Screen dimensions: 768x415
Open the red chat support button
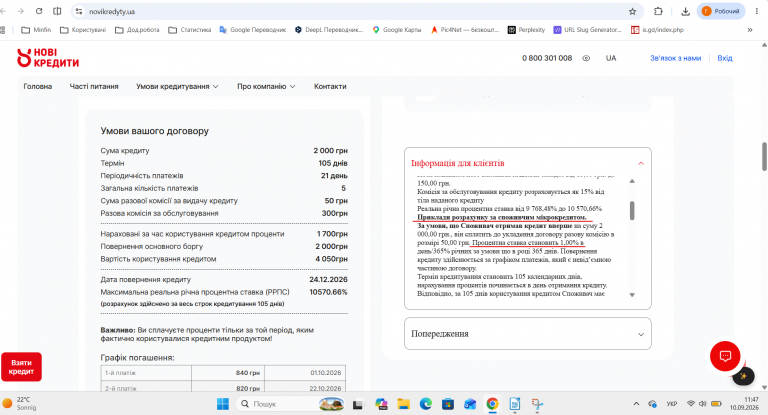click(x=725, y=356)
